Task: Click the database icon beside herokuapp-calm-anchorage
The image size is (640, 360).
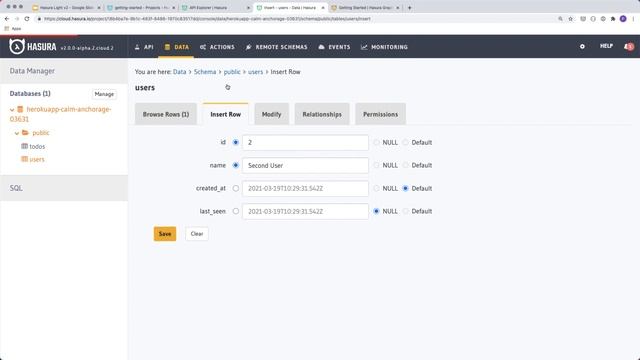Action: click(20, 109)
